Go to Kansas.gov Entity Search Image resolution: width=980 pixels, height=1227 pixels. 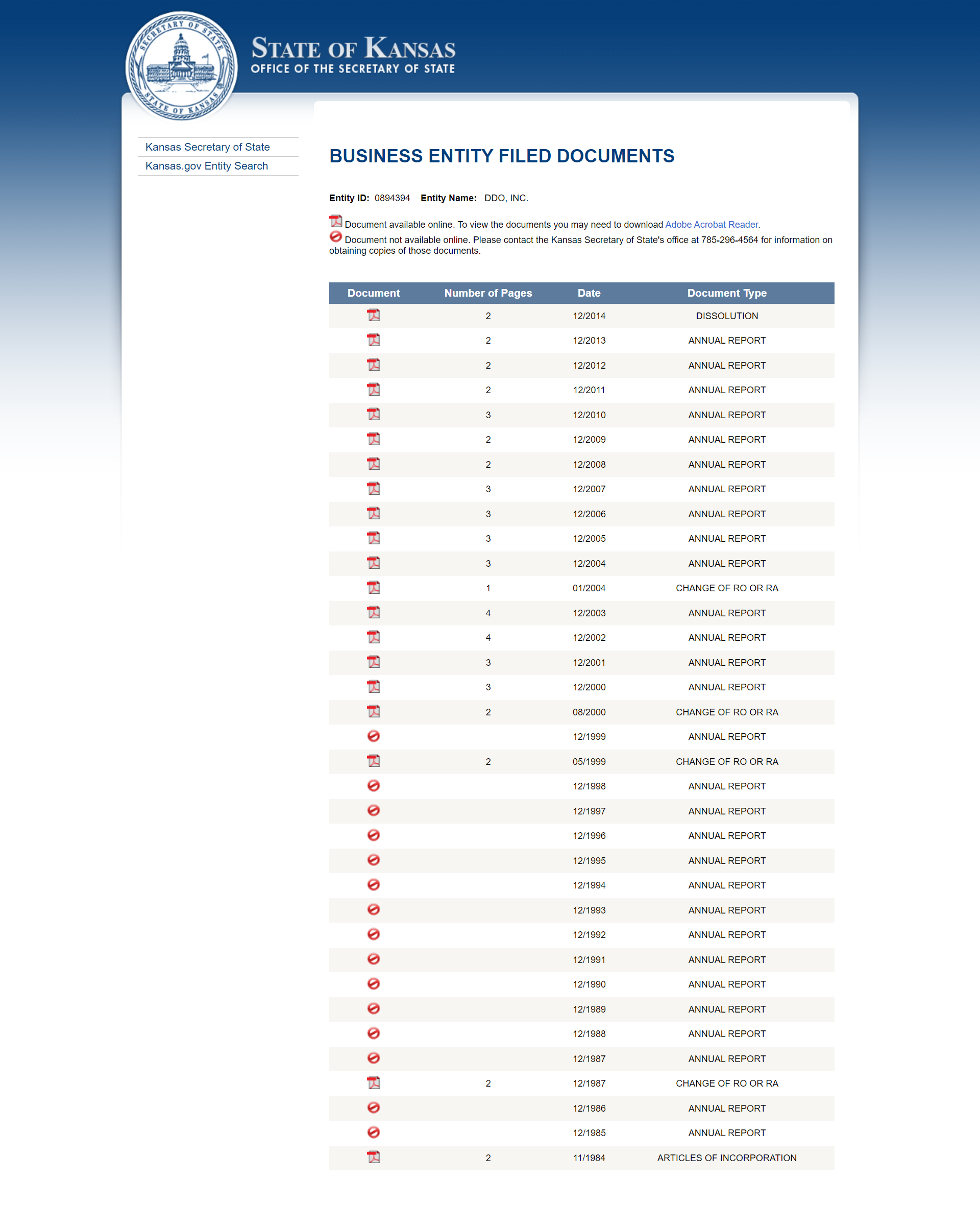[x=207, y=165]
